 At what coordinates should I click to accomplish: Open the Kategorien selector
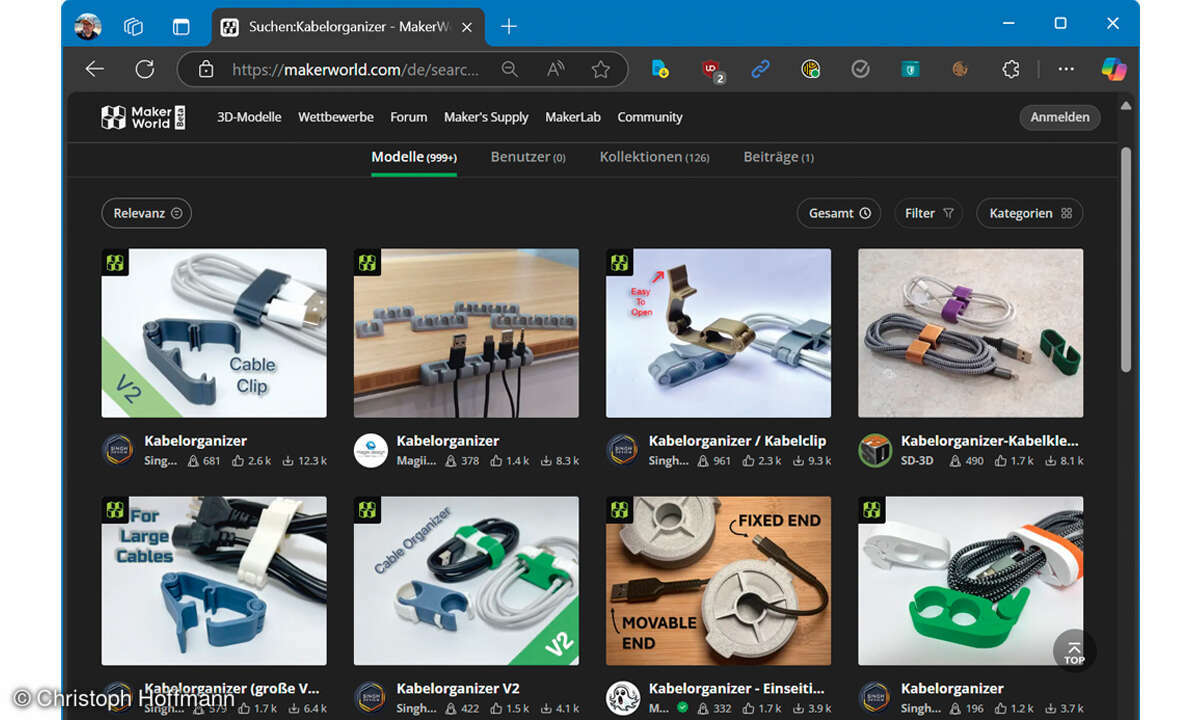point(1030,213)
